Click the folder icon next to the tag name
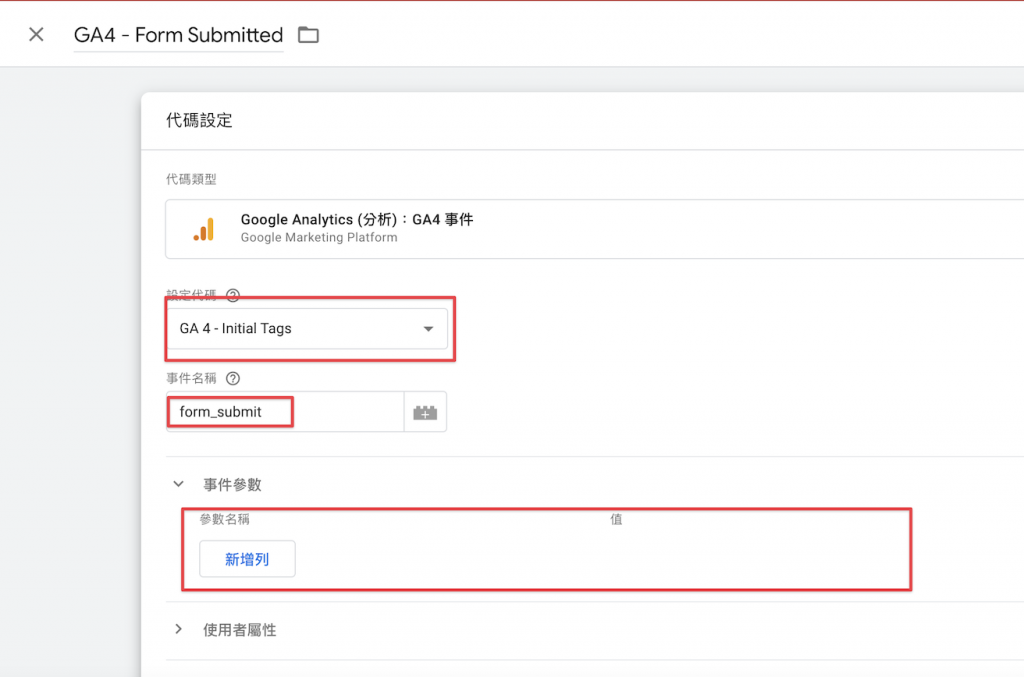 click(308, 35)
